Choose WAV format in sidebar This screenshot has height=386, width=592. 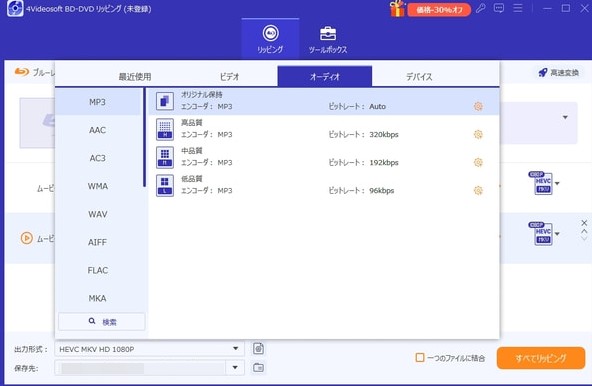coord(98,214)
